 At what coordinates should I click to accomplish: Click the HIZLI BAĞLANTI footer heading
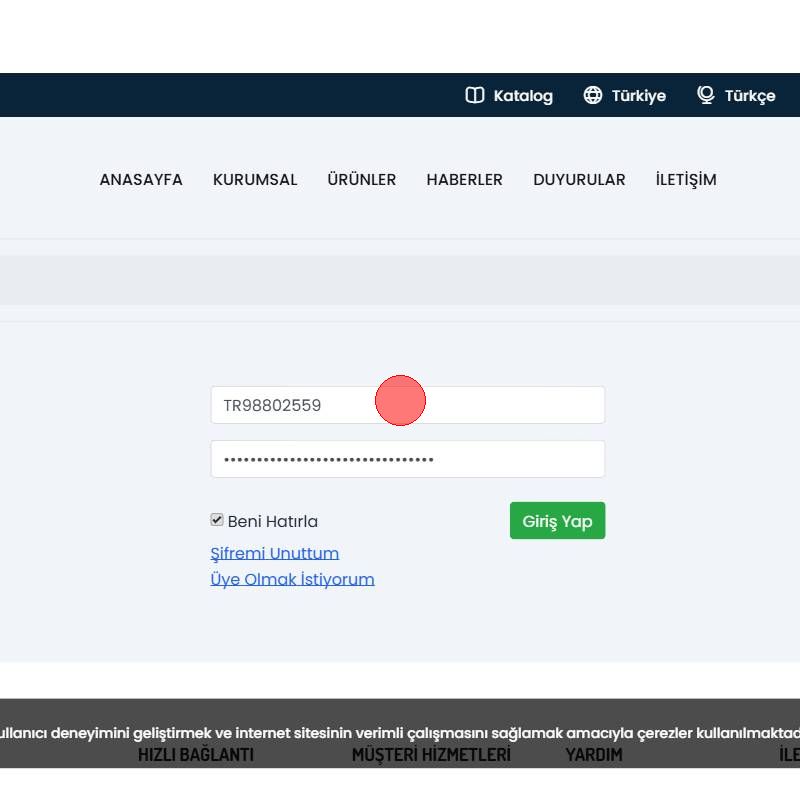click(x=196, y=755)
